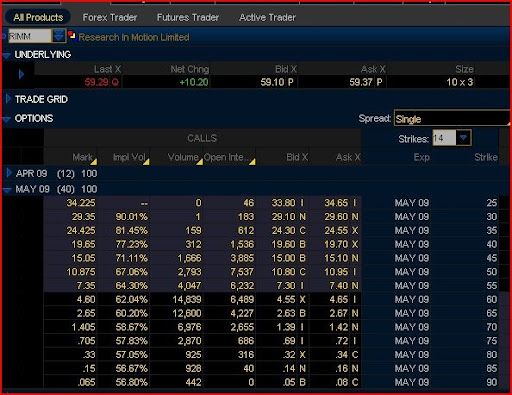Open the Forex Trader tab

(x=110, y=17)
